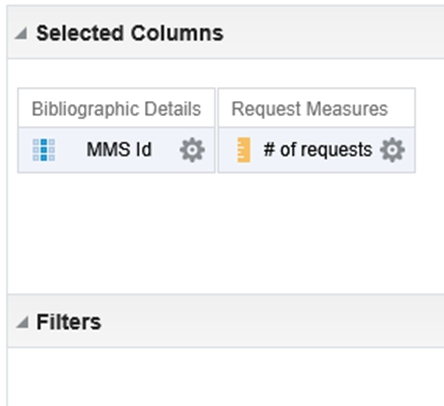This screenshot has width=444, height=406.
Task: Select the # of requests column cell
Action: [317, 150]
